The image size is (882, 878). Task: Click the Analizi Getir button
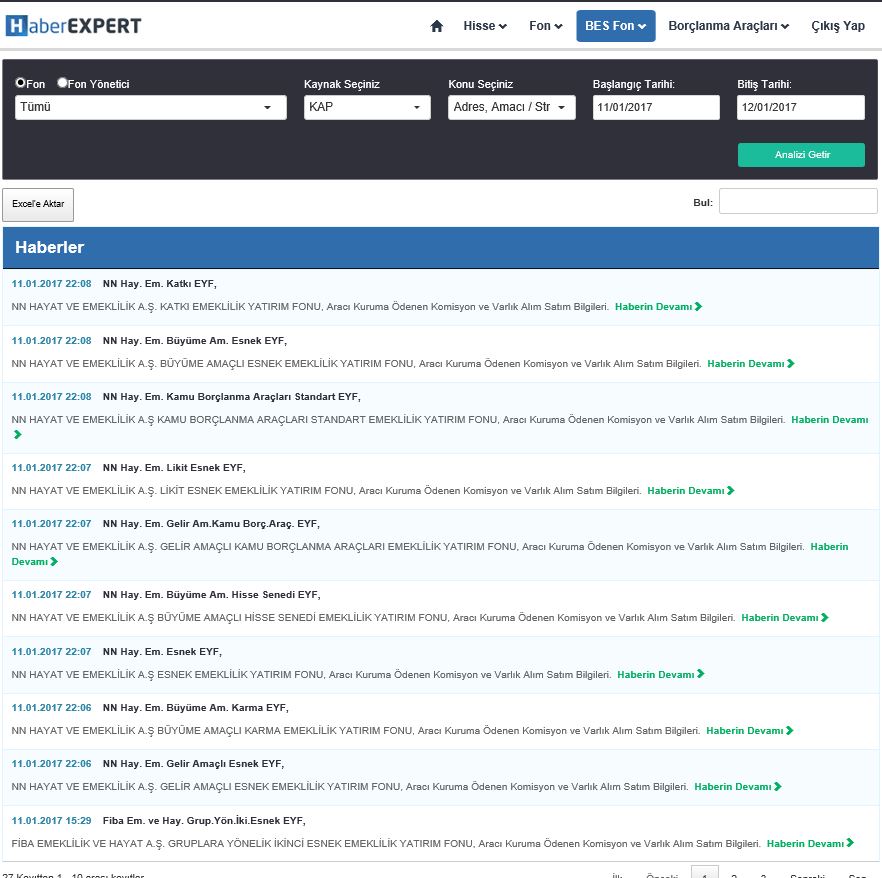[x=801, y=155]
